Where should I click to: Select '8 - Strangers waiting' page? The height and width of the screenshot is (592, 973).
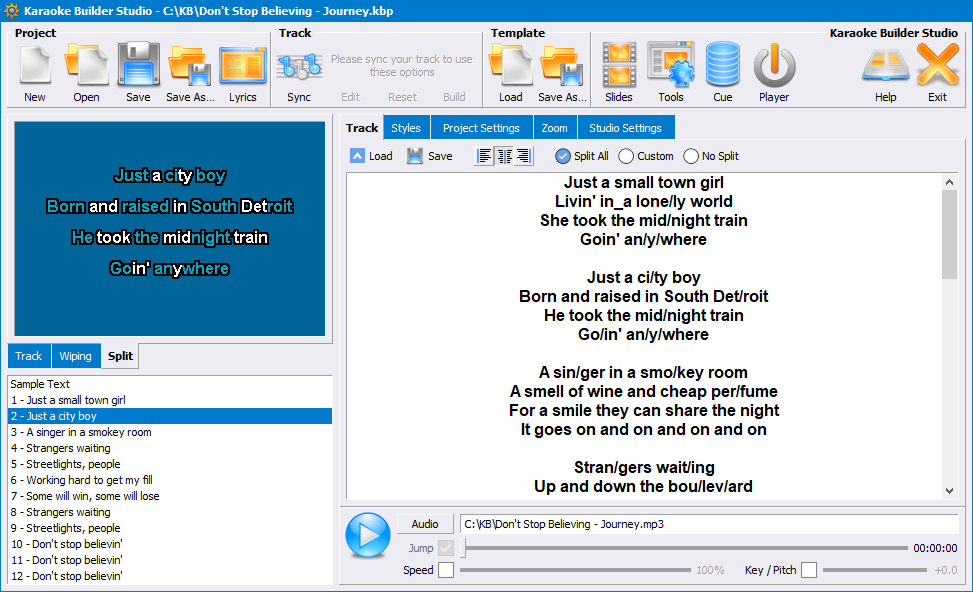169,512
